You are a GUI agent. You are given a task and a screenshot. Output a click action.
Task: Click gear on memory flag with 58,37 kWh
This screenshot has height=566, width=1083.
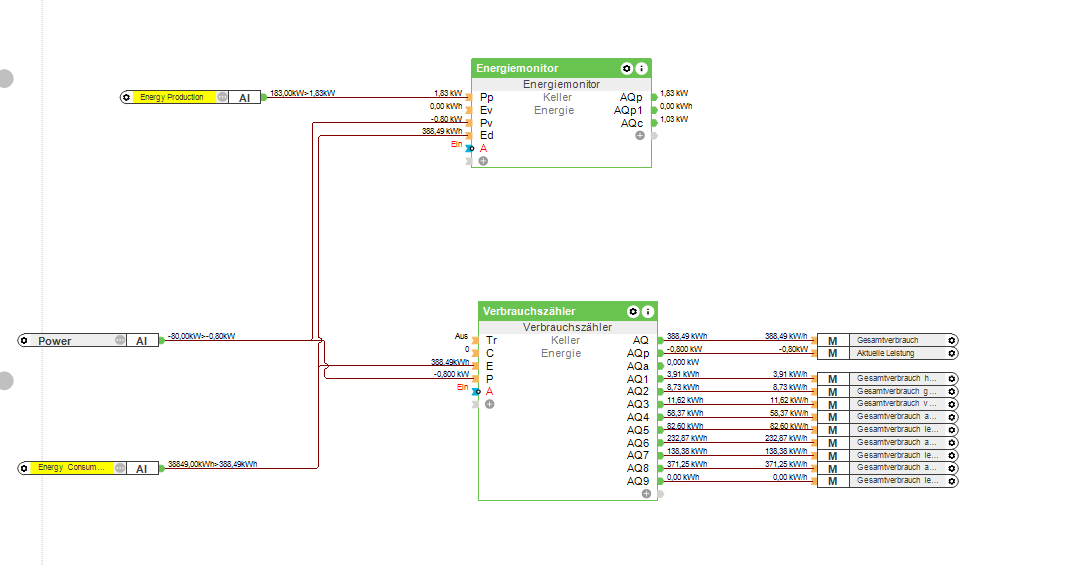[952, 417]
